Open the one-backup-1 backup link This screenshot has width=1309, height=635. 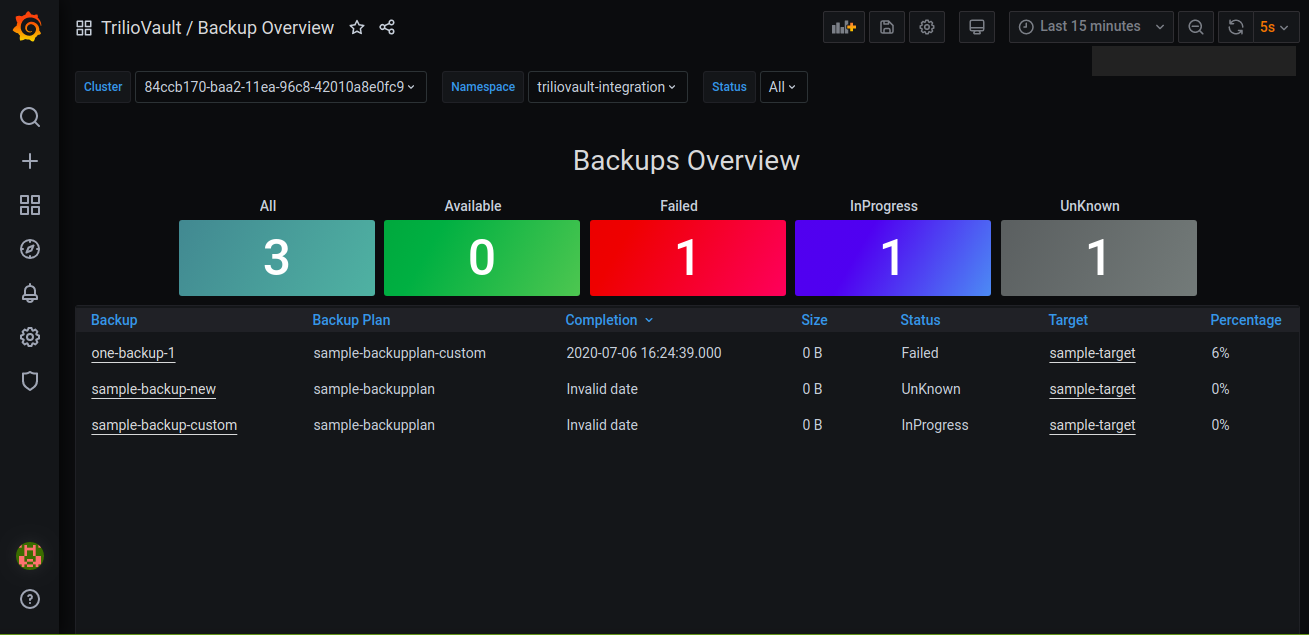pyautogui.click(x=133, y=353)
